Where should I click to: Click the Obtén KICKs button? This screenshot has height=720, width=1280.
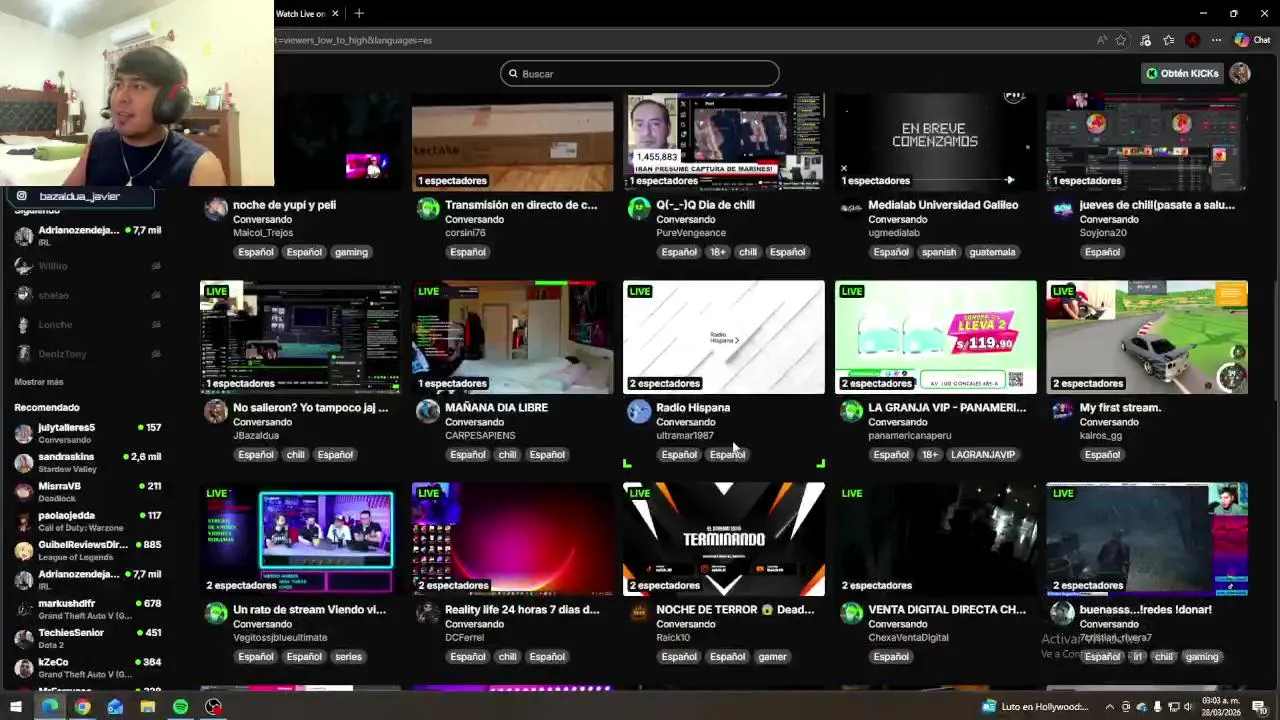pos(1182,73)
